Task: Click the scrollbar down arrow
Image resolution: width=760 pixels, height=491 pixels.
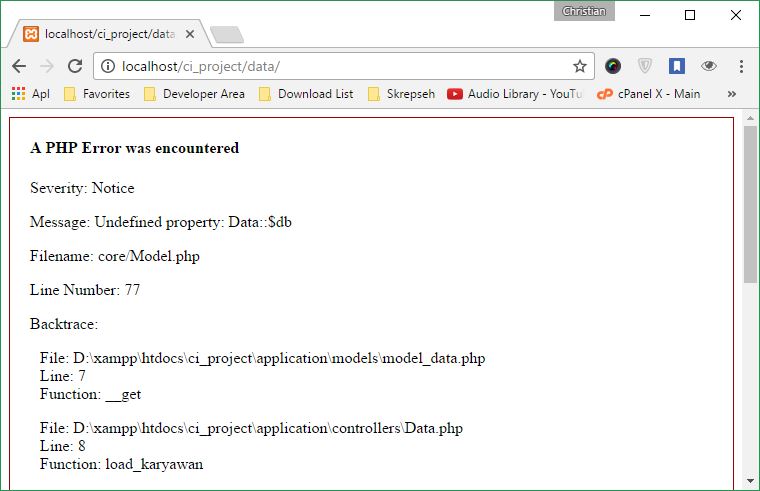Action: click(750, 481)
